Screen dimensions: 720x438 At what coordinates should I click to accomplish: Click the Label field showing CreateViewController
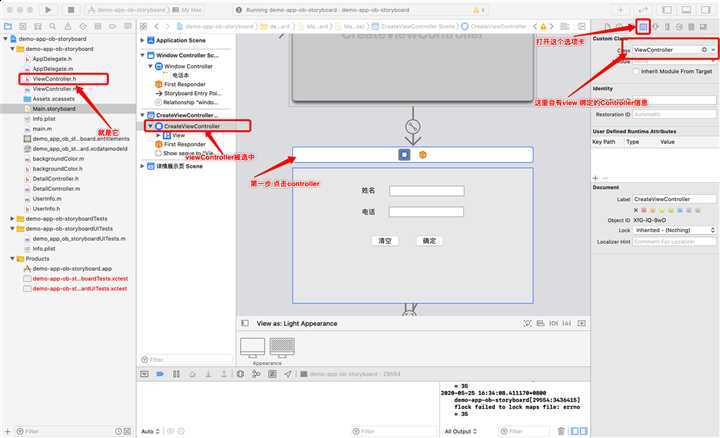point(674,199)
